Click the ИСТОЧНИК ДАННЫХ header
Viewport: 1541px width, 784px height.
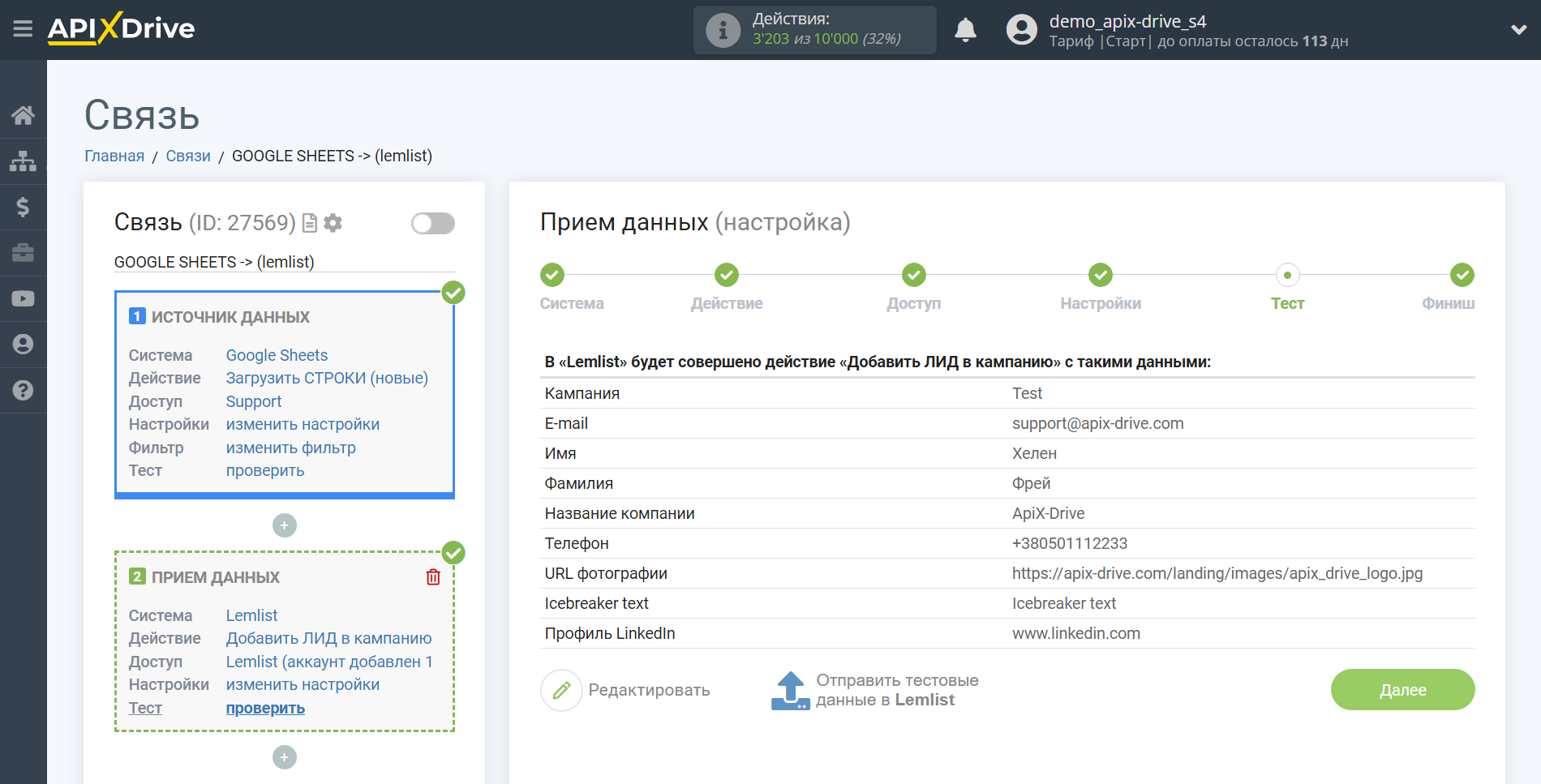(x=230, y=317)
